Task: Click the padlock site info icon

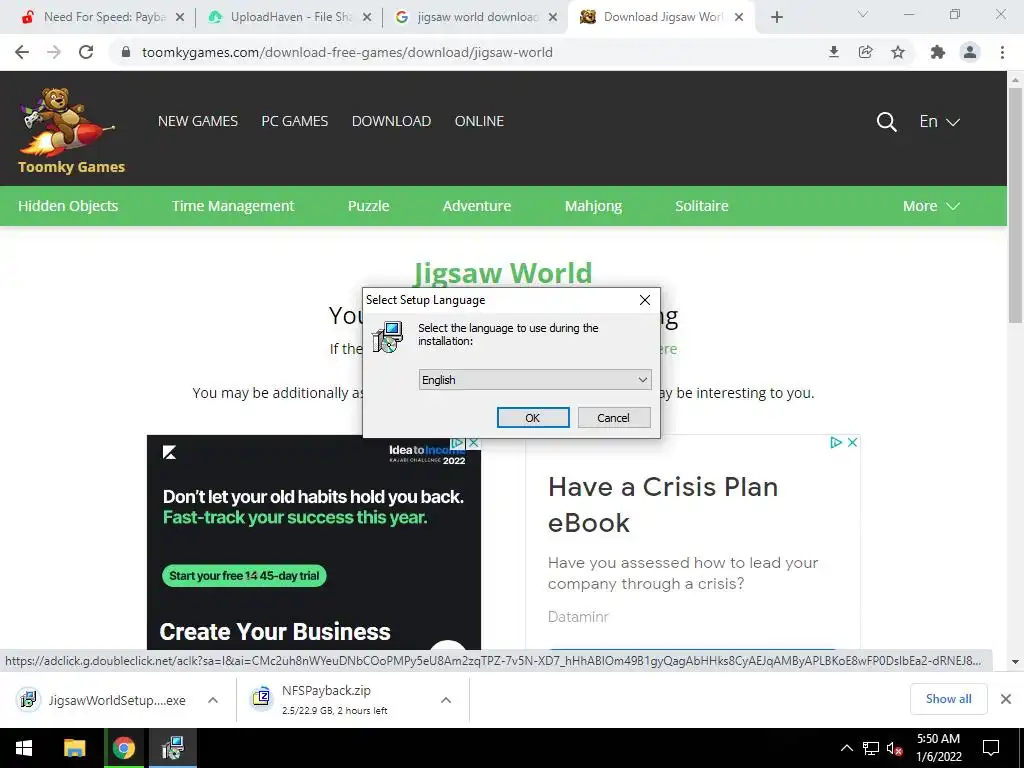Action: pos(126,52)
